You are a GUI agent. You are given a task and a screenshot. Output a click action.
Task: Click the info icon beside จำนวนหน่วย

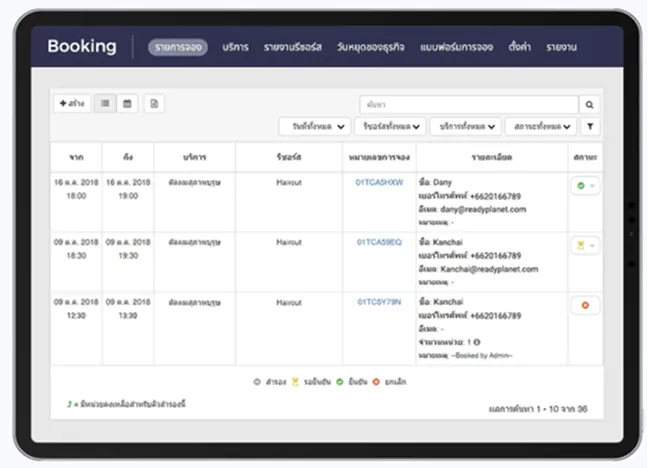(x=477, y=341)
